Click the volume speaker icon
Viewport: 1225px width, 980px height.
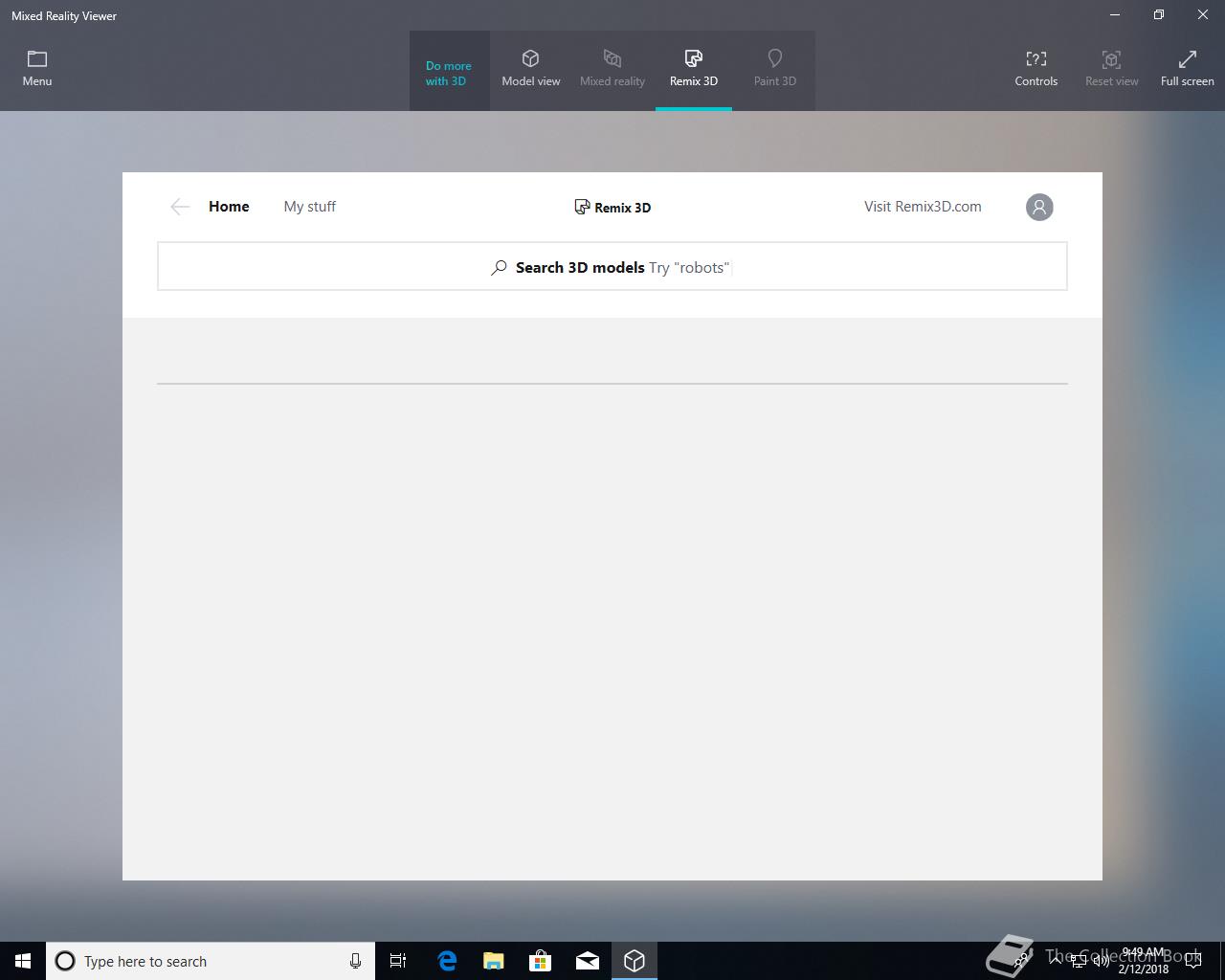click(x=1102, y=961)
